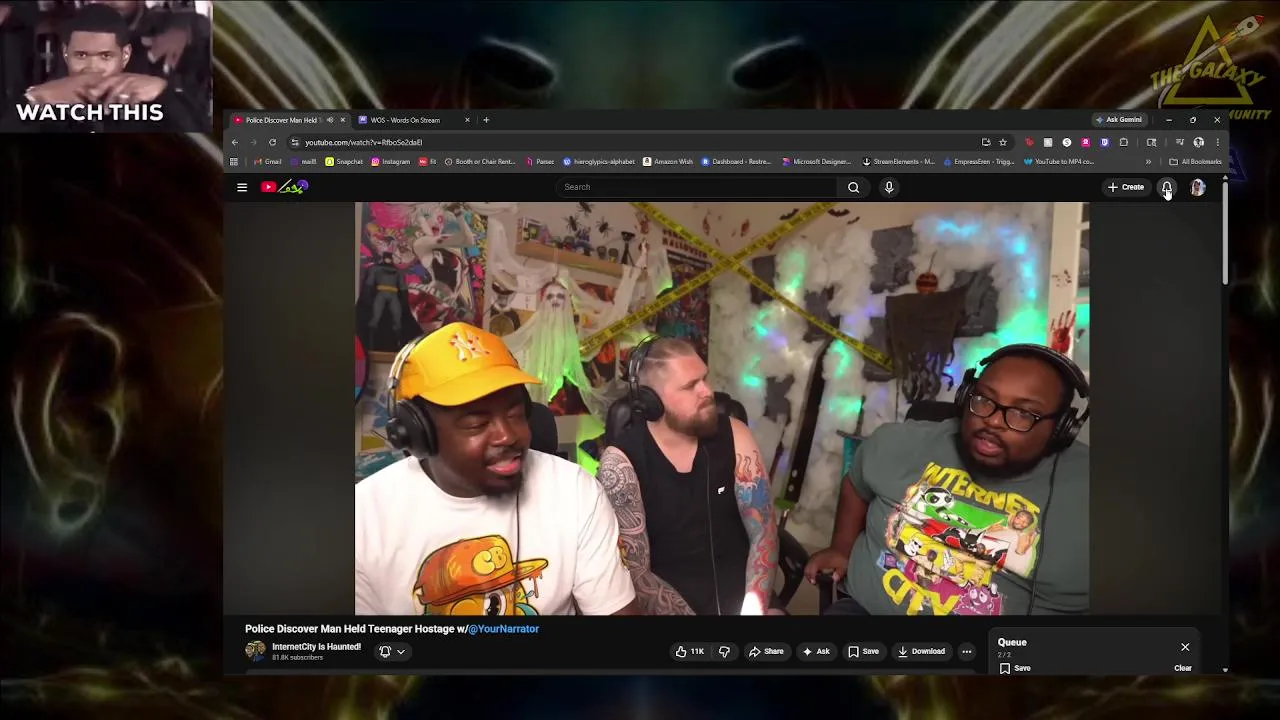This screenshot has height=720, width=1280.
Task: Open Amazon Wish bookmark
Action: pos(667,161)
